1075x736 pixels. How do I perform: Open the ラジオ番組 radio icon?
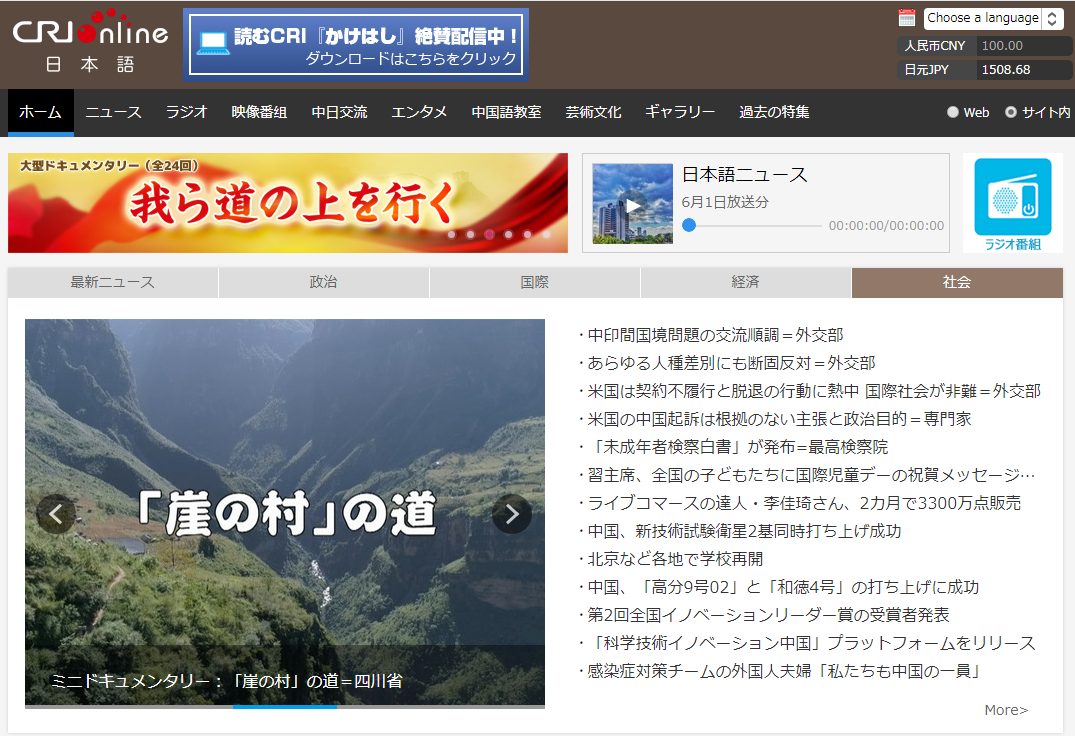coord(1013,204)
